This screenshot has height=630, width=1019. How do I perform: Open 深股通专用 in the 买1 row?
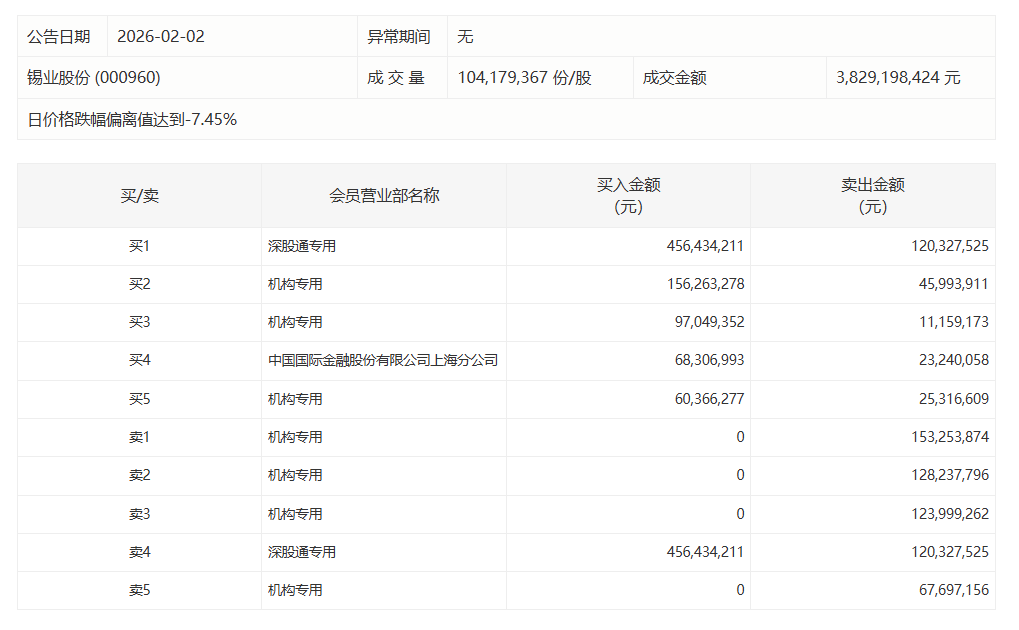pos(301,246)
